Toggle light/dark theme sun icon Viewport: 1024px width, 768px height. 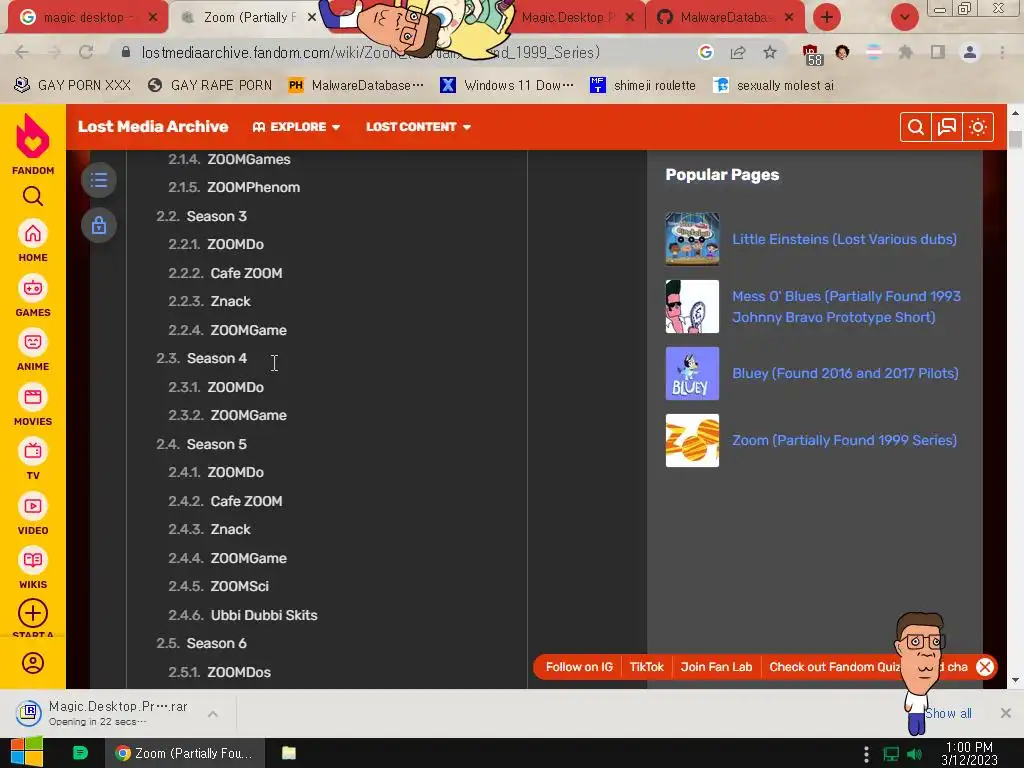point(978,127)
